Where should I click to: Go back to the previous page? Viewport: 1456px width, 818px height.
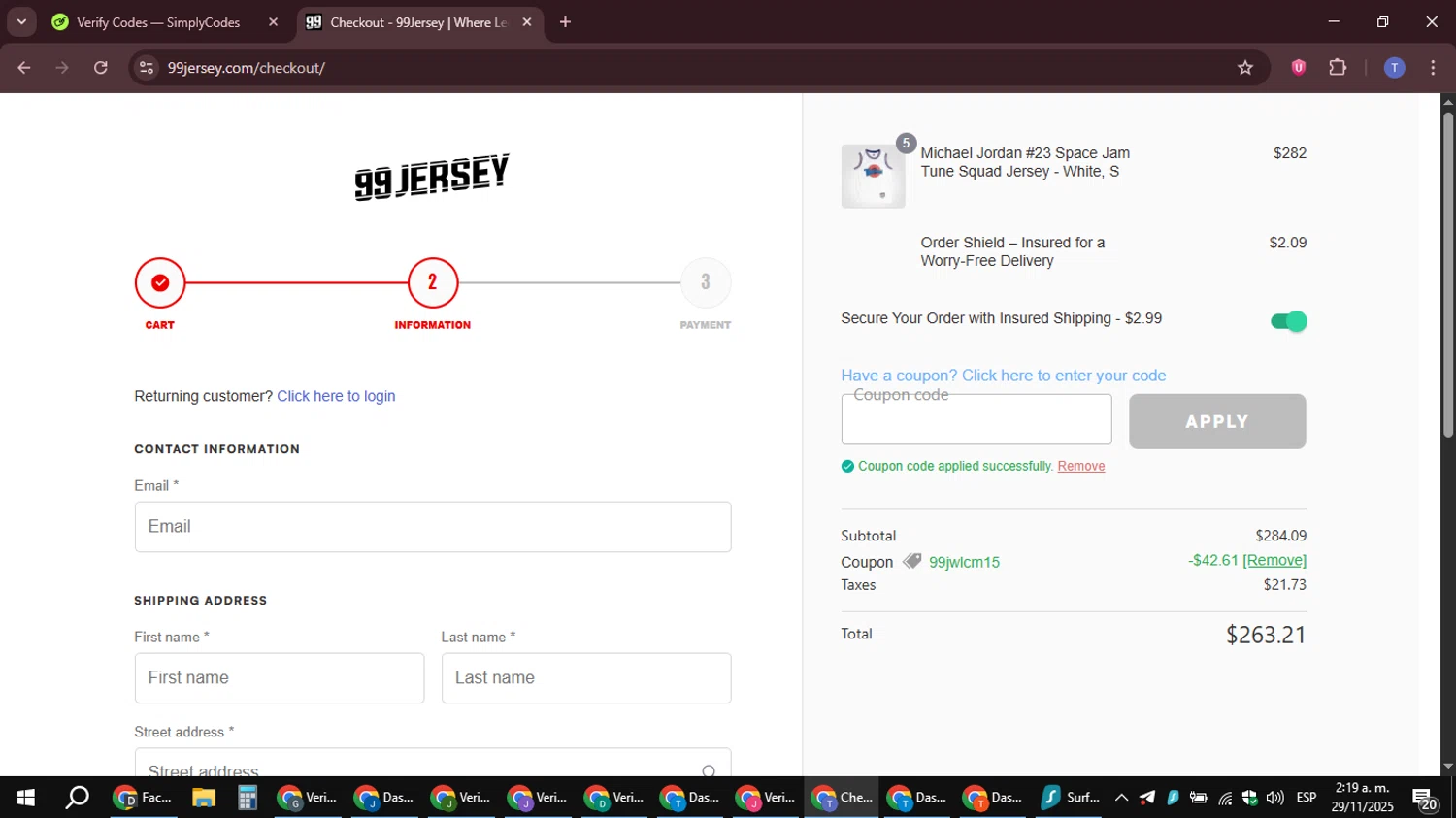24,68
